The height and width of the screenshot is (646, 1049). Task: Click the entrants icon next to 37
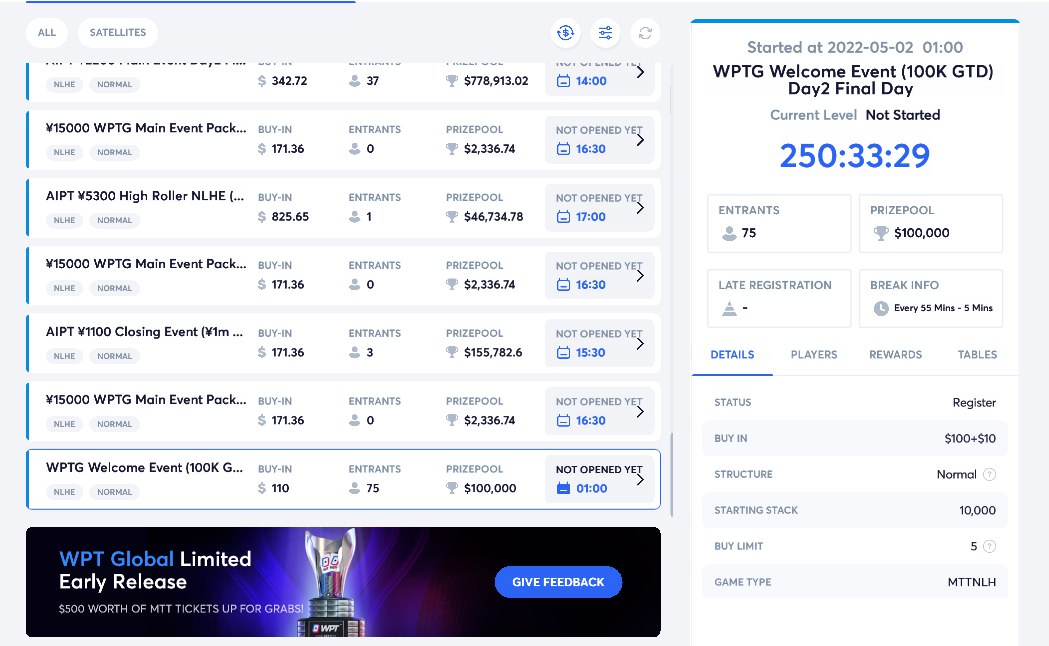click(x=355, y=81)
